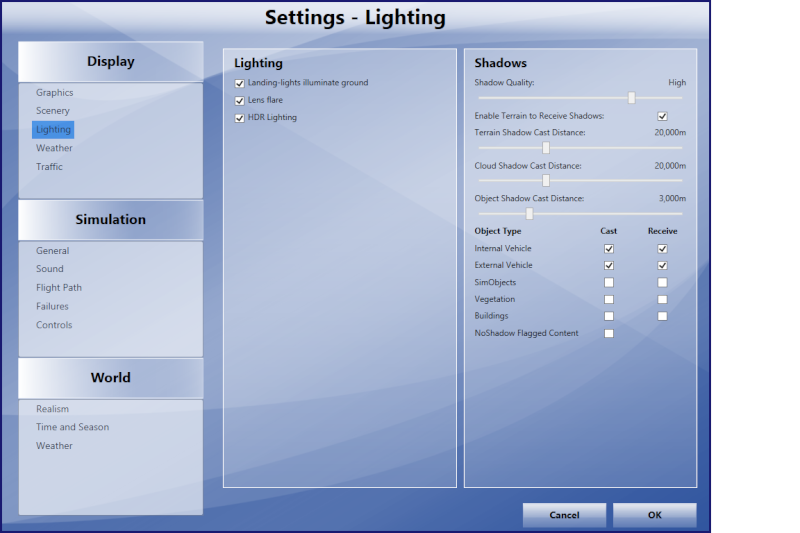
Task: Click the Display section header
Action: point(111,62)
